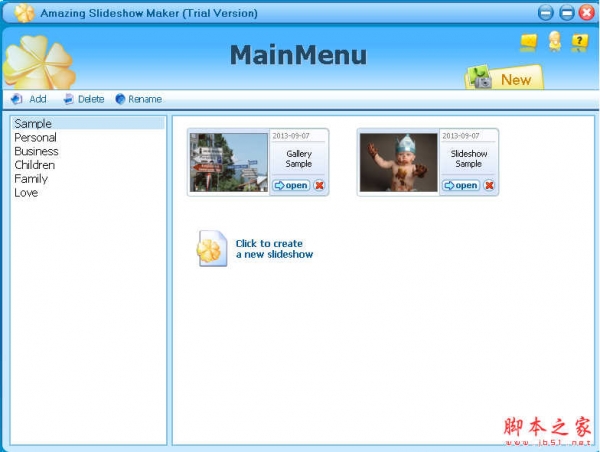Click the 2013-09-07 date on Gallery Sample
Viewport: 600px width, 452px height.
click(x=291, y=136)
